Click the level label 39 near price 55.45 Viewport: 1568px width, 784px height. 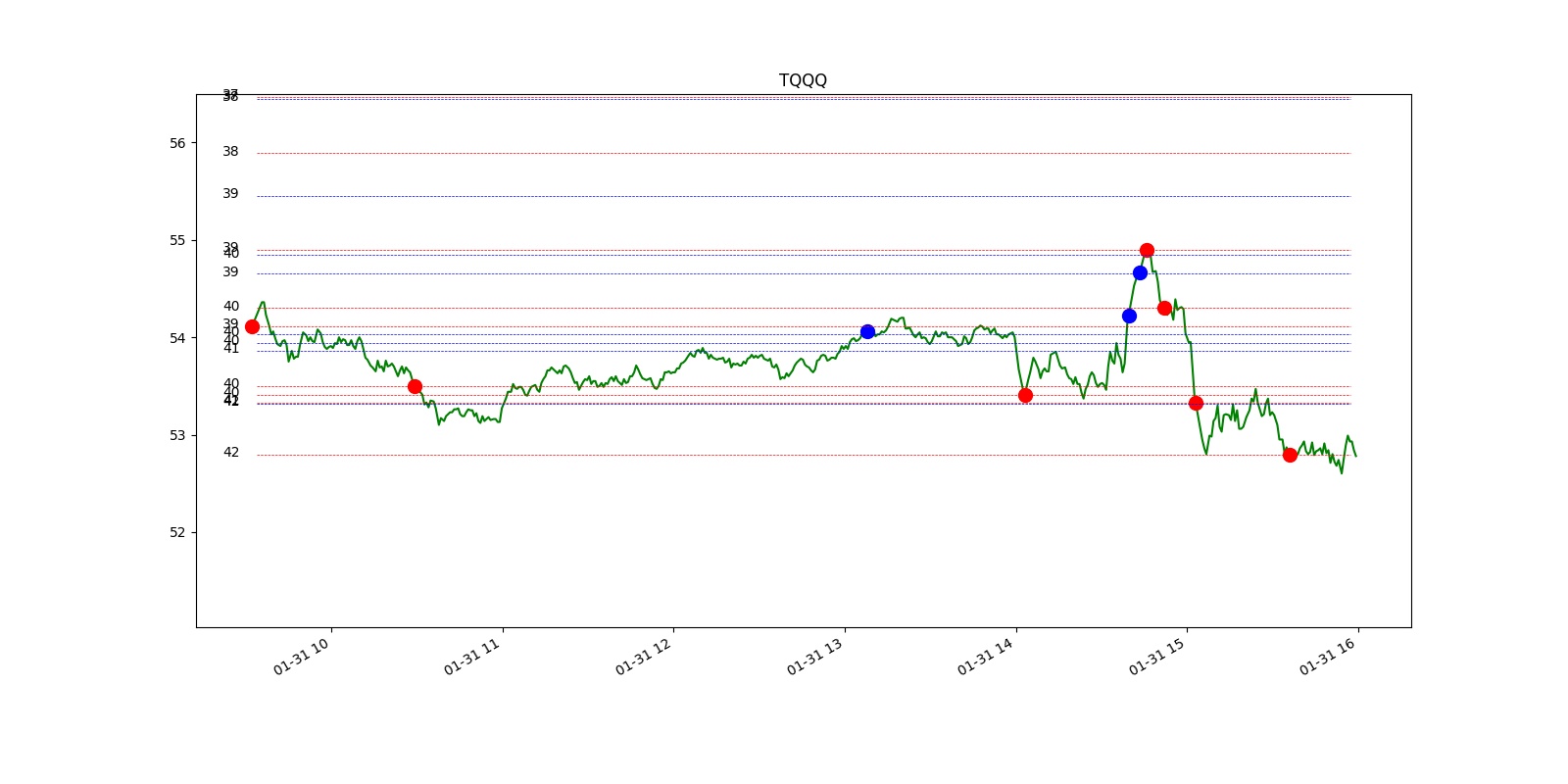(x=230, y=193)
